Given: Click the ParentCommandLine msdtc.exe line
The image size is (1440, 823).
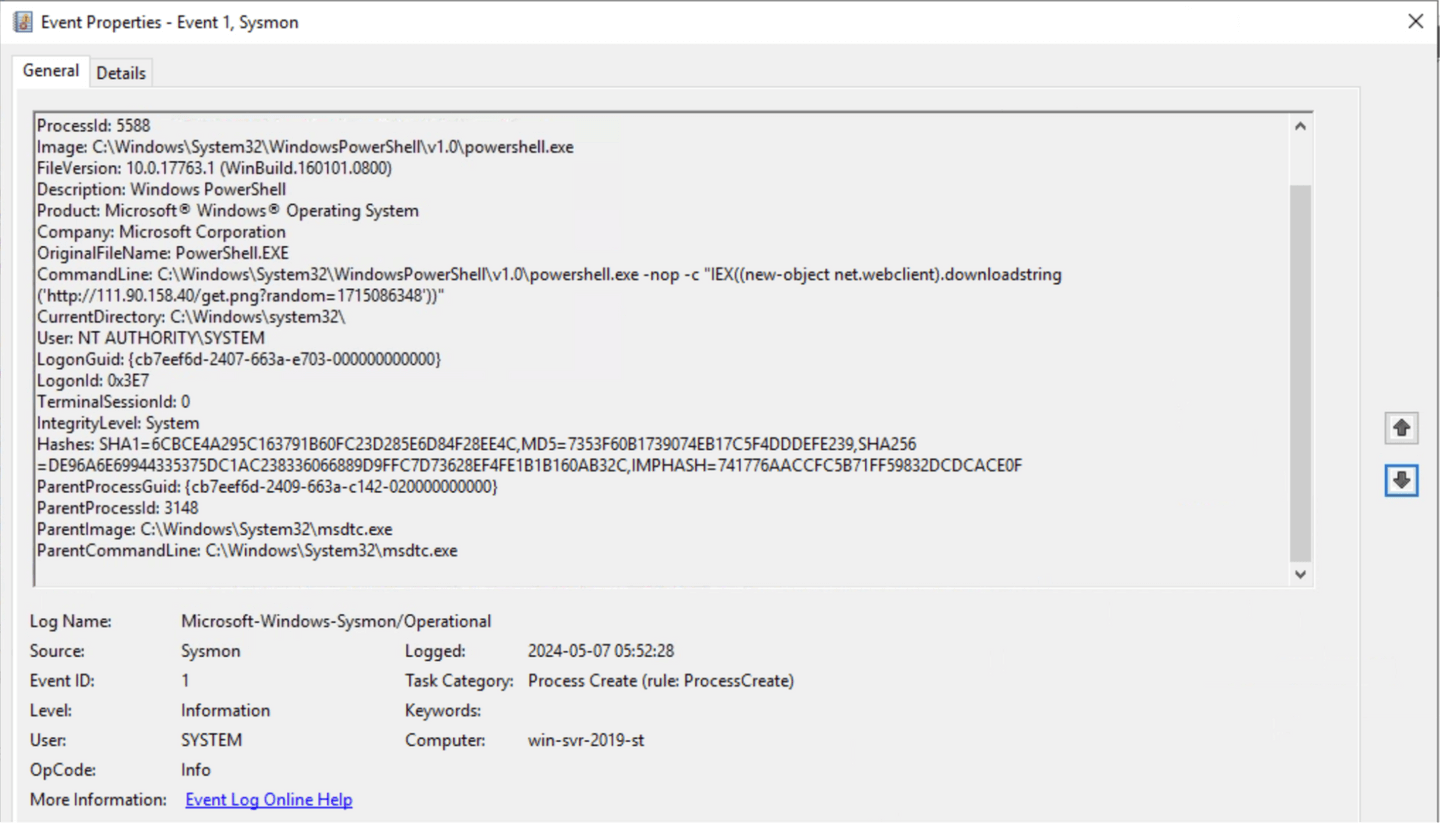Looking at the screenshot, I should tap(247, 550).
